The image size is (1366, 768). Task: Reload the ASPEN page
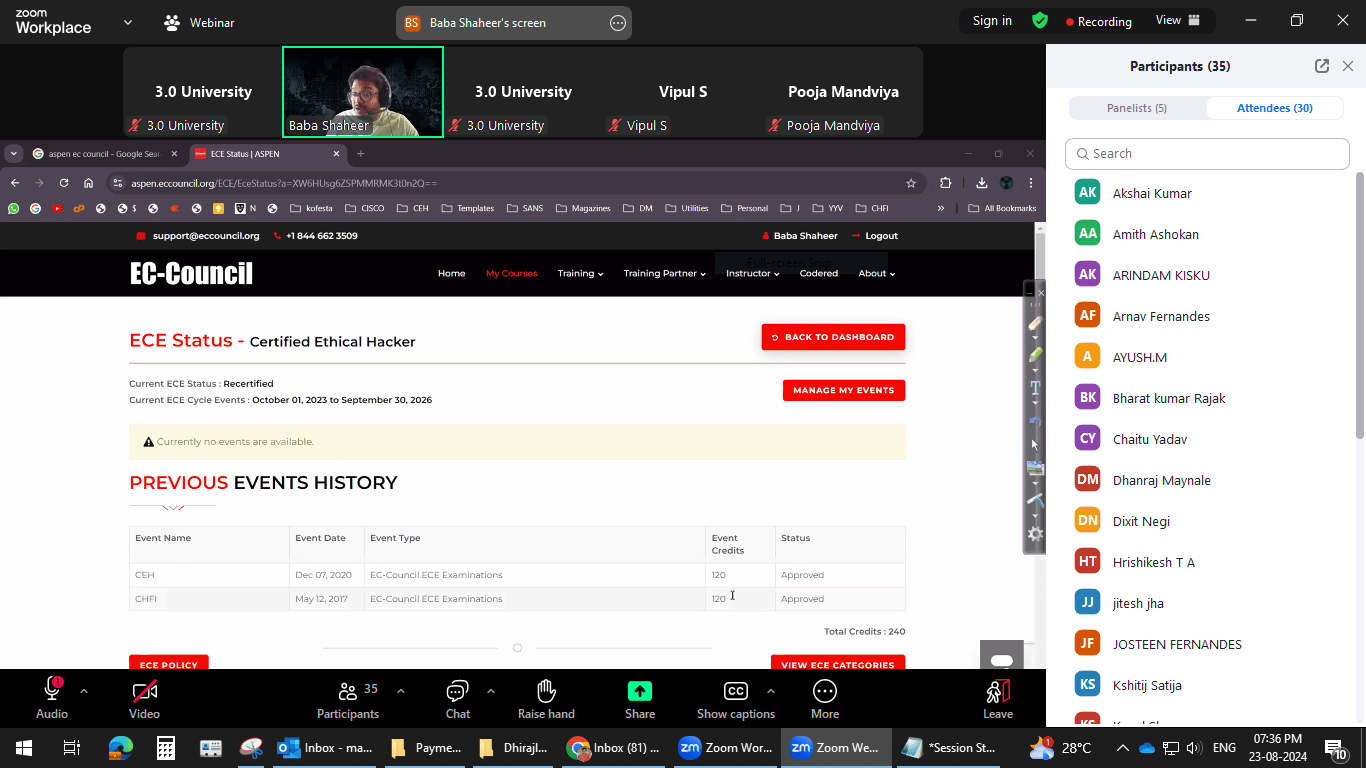coord(64,183)
